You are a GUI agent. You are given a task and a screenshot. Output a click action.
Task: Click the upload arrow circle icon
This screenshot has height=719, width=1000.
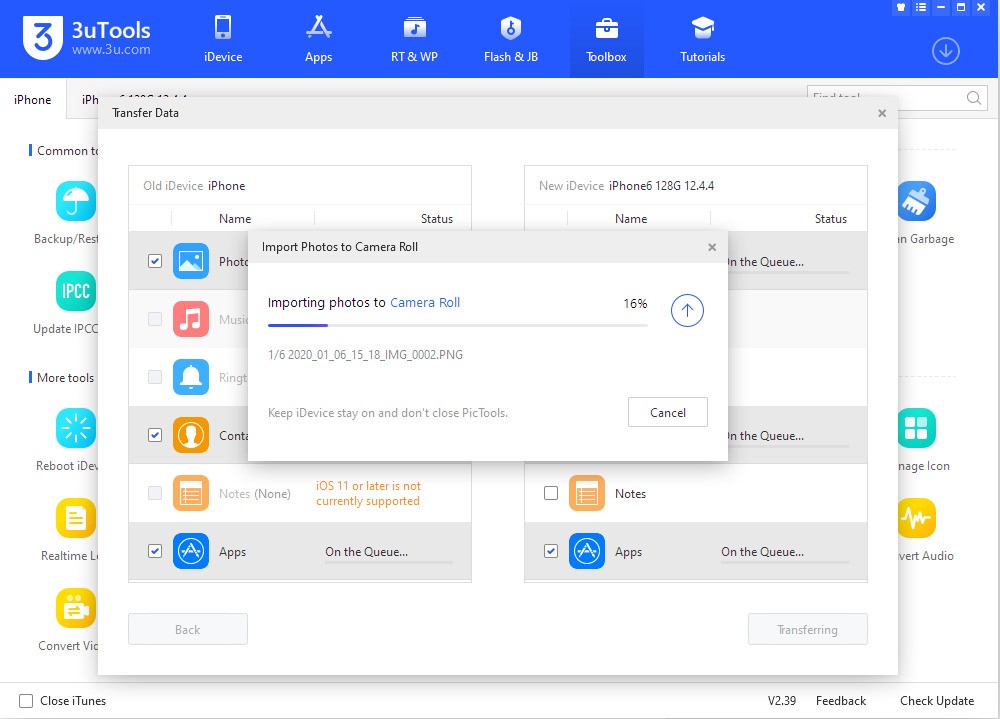coord(687,311)
